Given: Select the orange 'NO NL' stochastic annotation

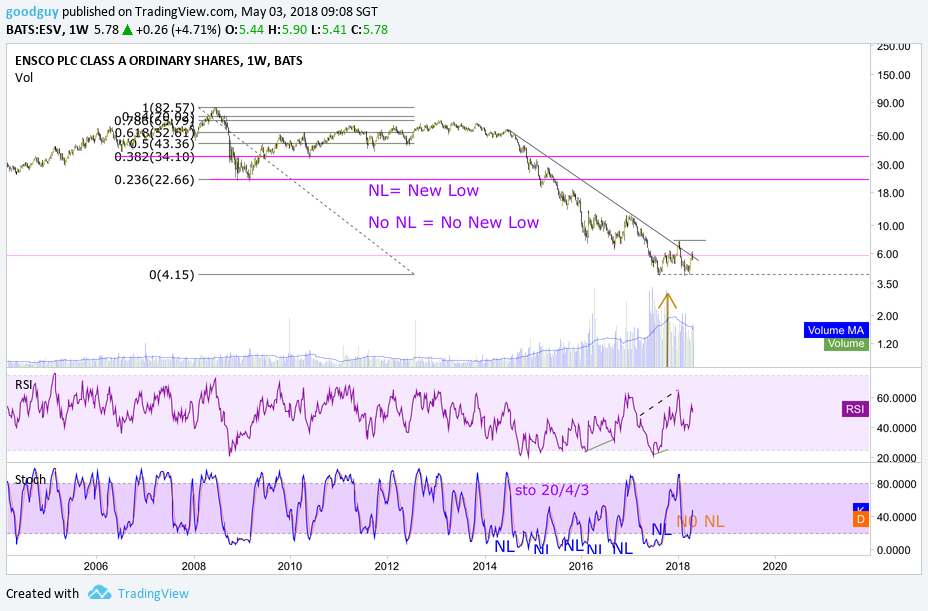Looking at the screenshot, I should (x=700, y=522).
